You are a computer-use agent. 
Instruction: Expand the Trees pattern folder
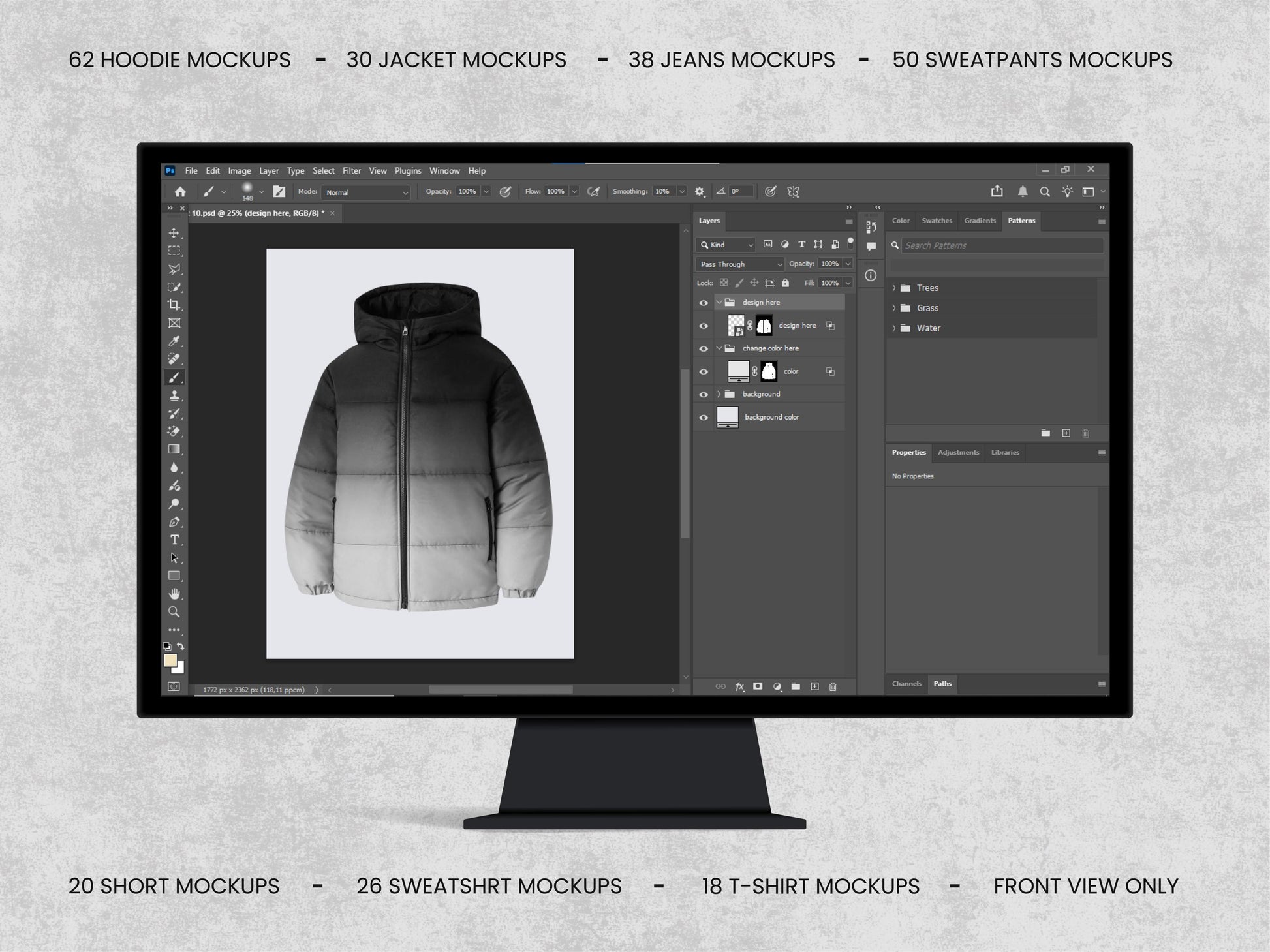893,287
